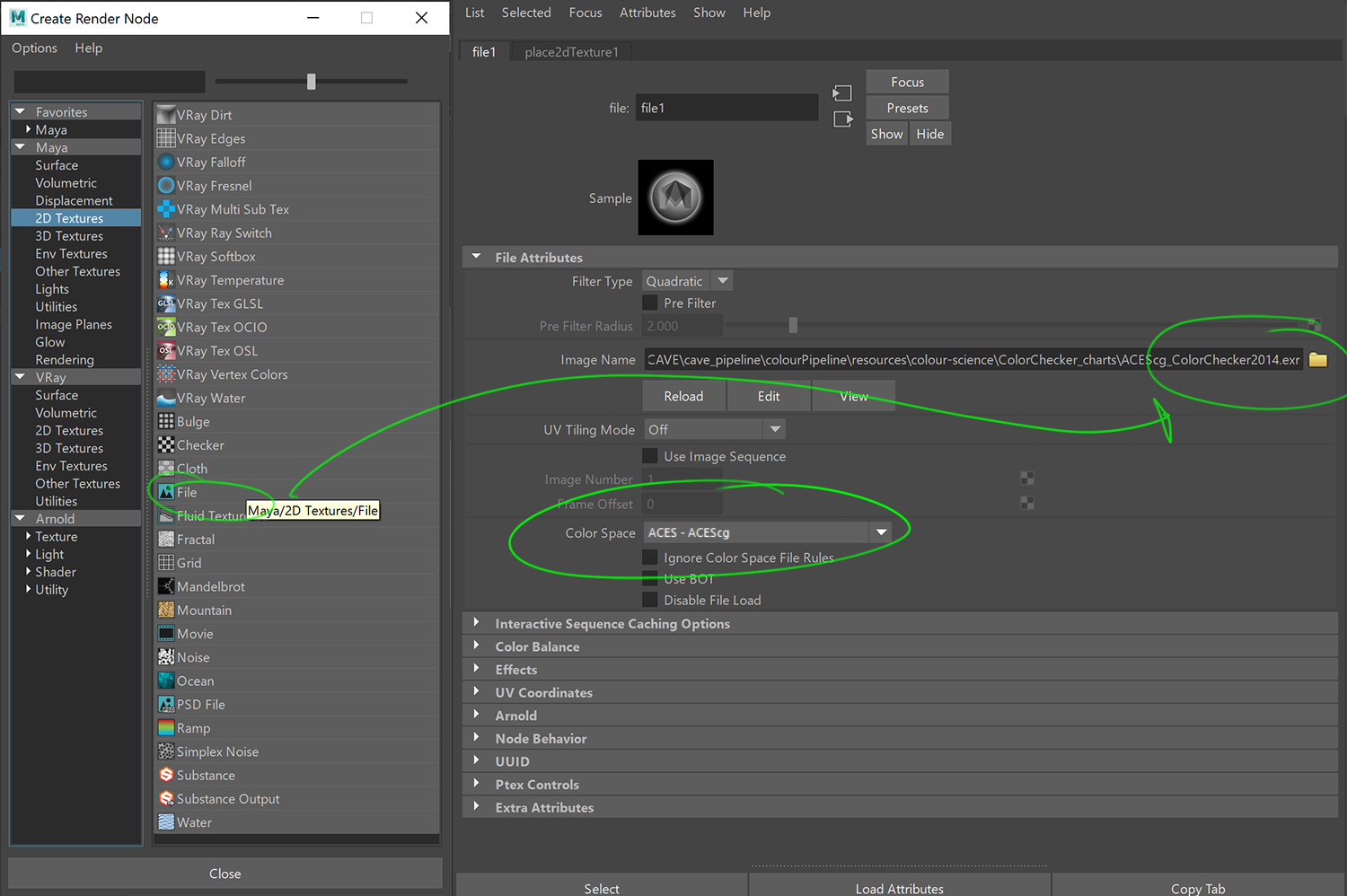Enable Ignore Color Space File Rules
Image resolution: width=1347 pixels, height=896 pixels.
click(x=650, y=558)
